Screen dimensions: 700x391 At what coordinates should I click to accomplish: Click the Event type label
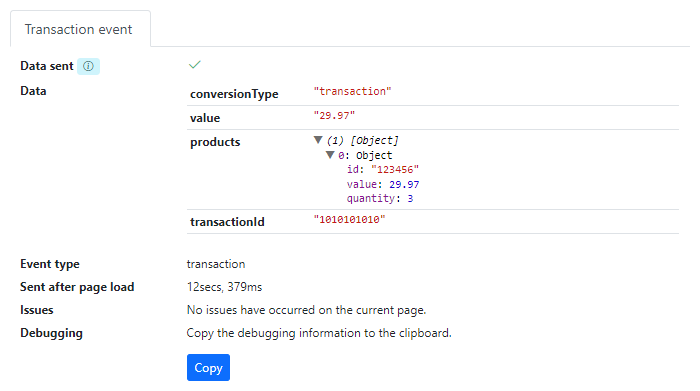[50, 264]
